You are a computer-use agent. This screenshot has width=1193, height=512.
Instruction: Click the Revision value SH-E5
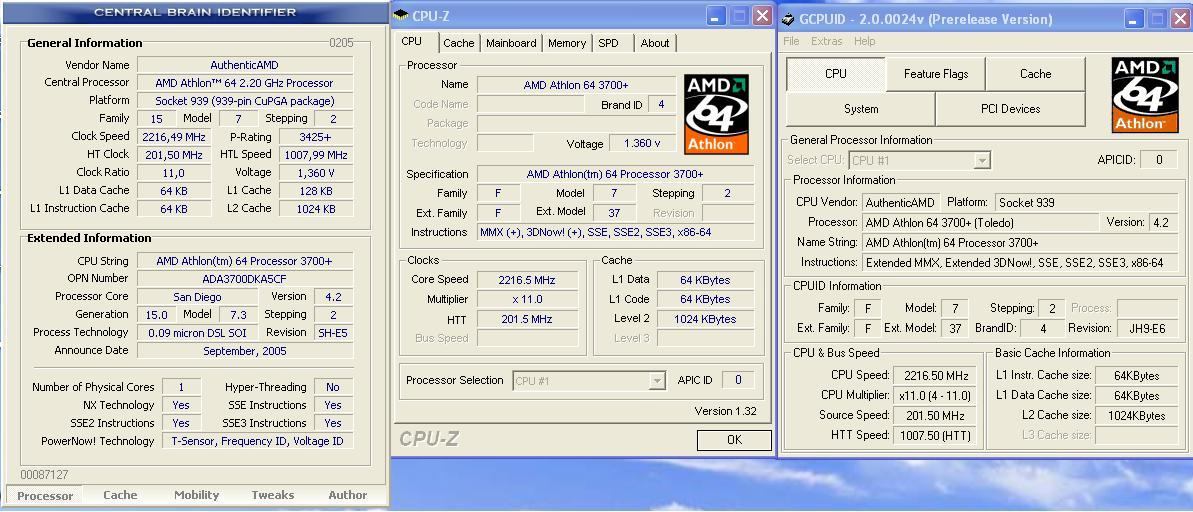(332, 332)
